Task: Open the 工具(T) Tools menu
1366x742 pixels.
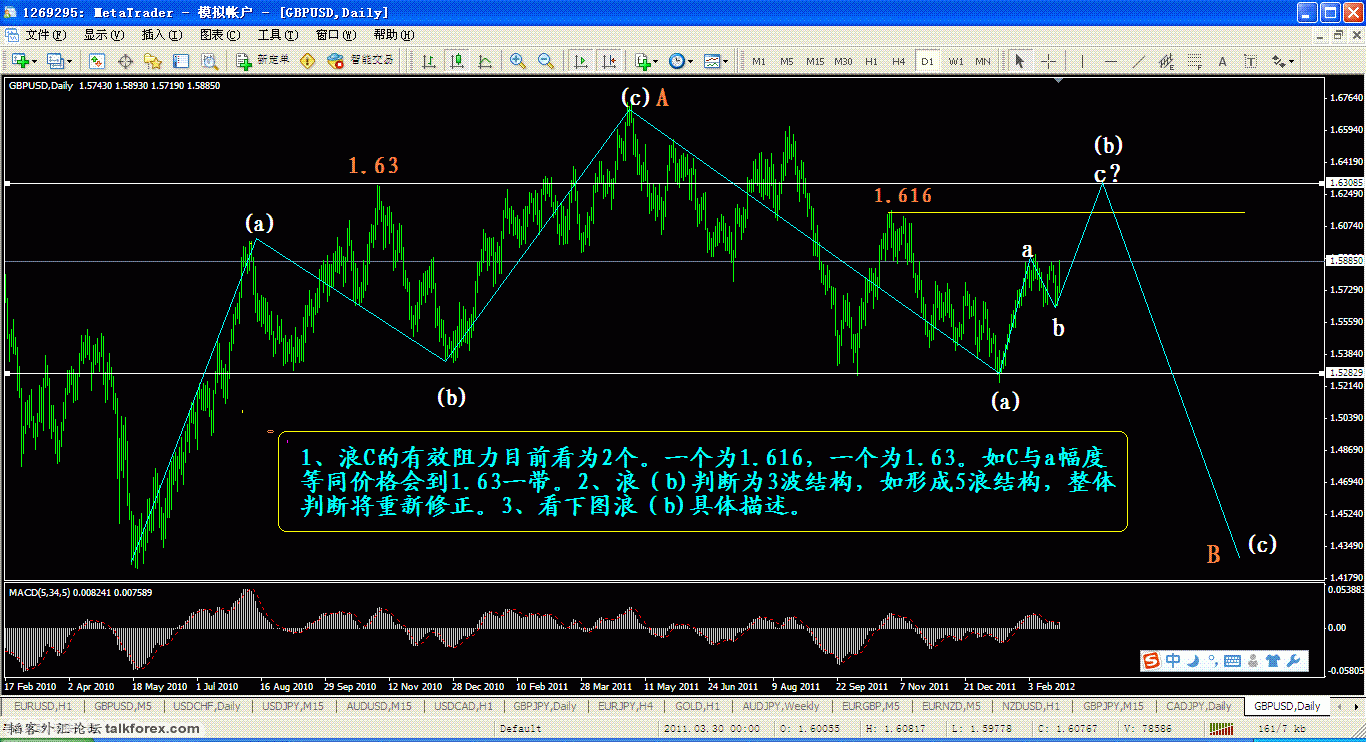Action: coord(278,34)
